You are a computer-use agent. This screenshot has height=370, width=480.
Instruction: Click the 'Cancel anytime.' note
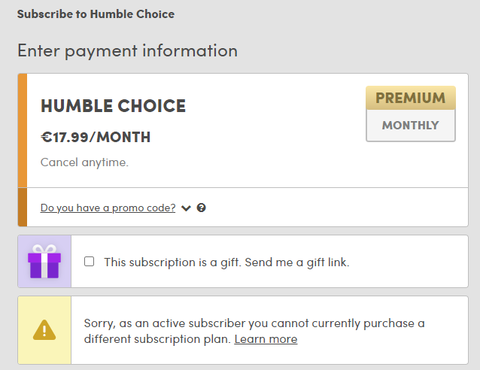(x=84, y=162)
